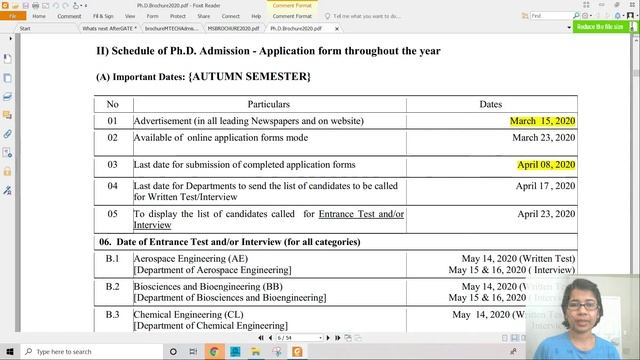Go to previous page arrow
The width and height of the screenshot is (640, 360).
tap(270, 338)
